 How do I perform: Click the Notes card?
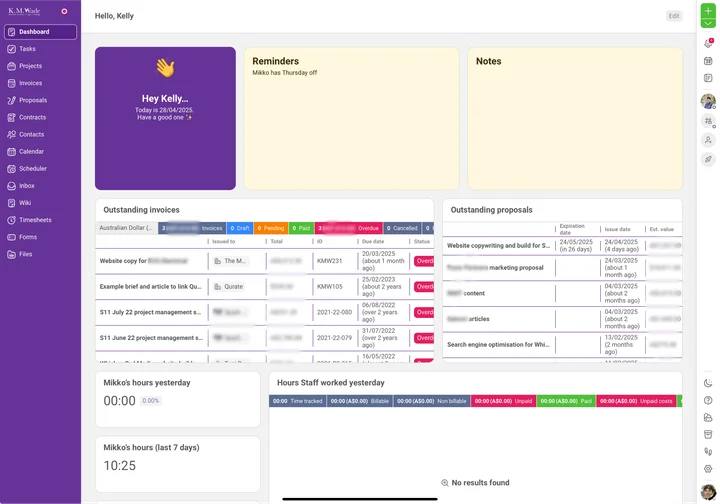pos(575,118)
